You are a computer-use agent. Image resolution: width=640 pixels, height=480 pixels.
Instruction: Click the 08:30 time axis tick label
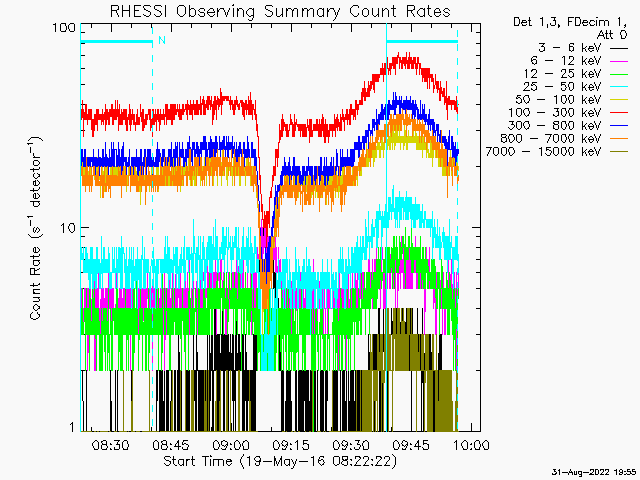pos(110,445)
